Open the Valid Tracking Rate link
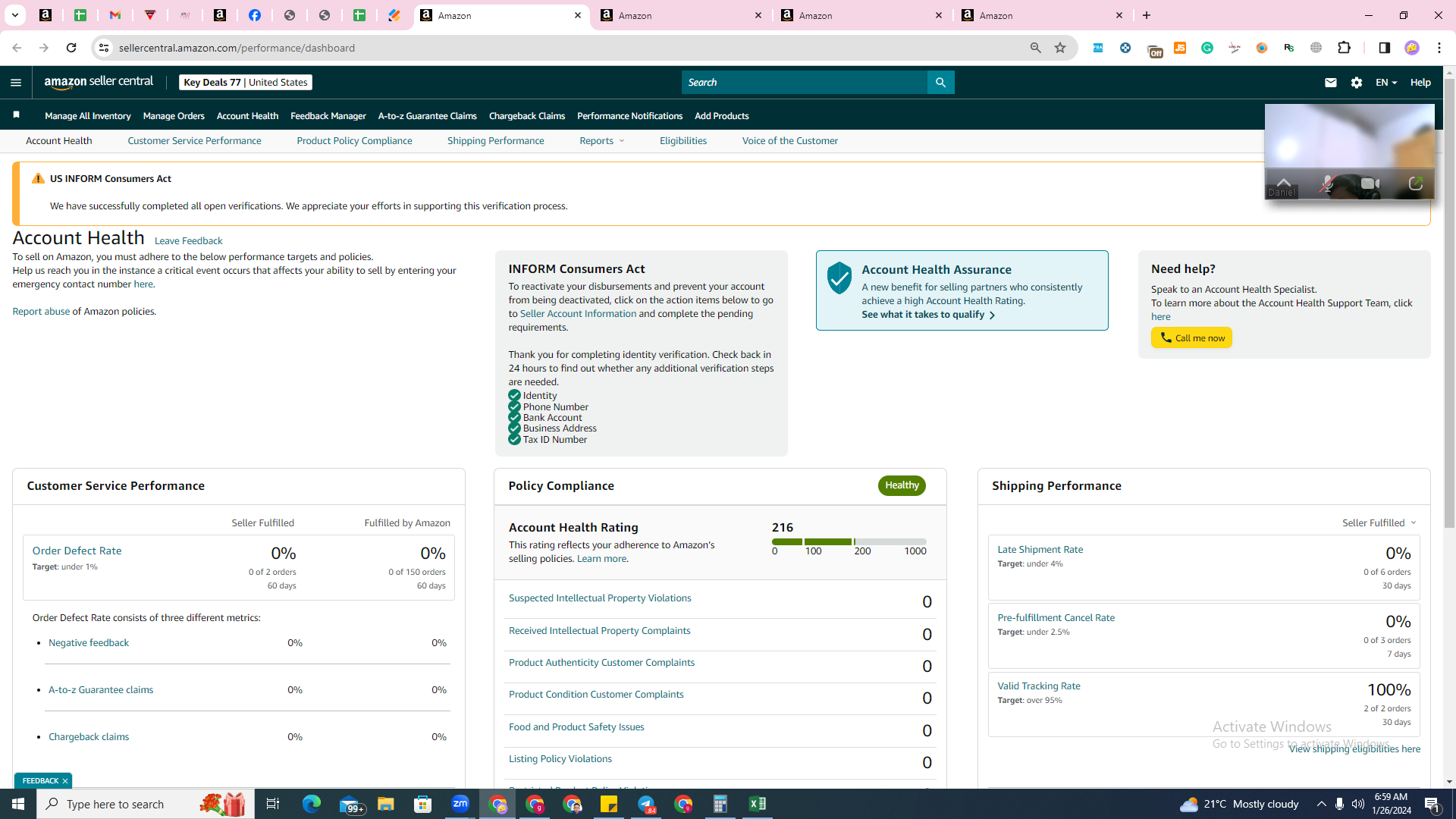This screenshot has height=819, width=1456. (1039, 686)
